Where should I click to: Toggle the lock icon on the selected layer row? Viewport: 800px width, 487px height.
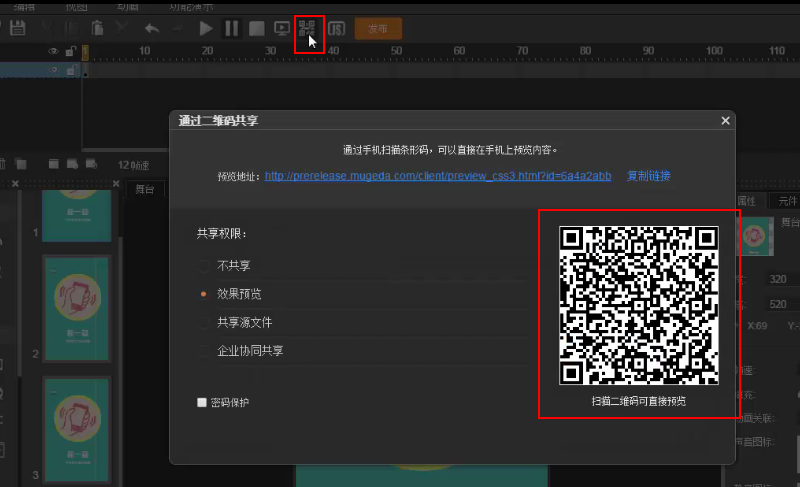click(71, 70)
